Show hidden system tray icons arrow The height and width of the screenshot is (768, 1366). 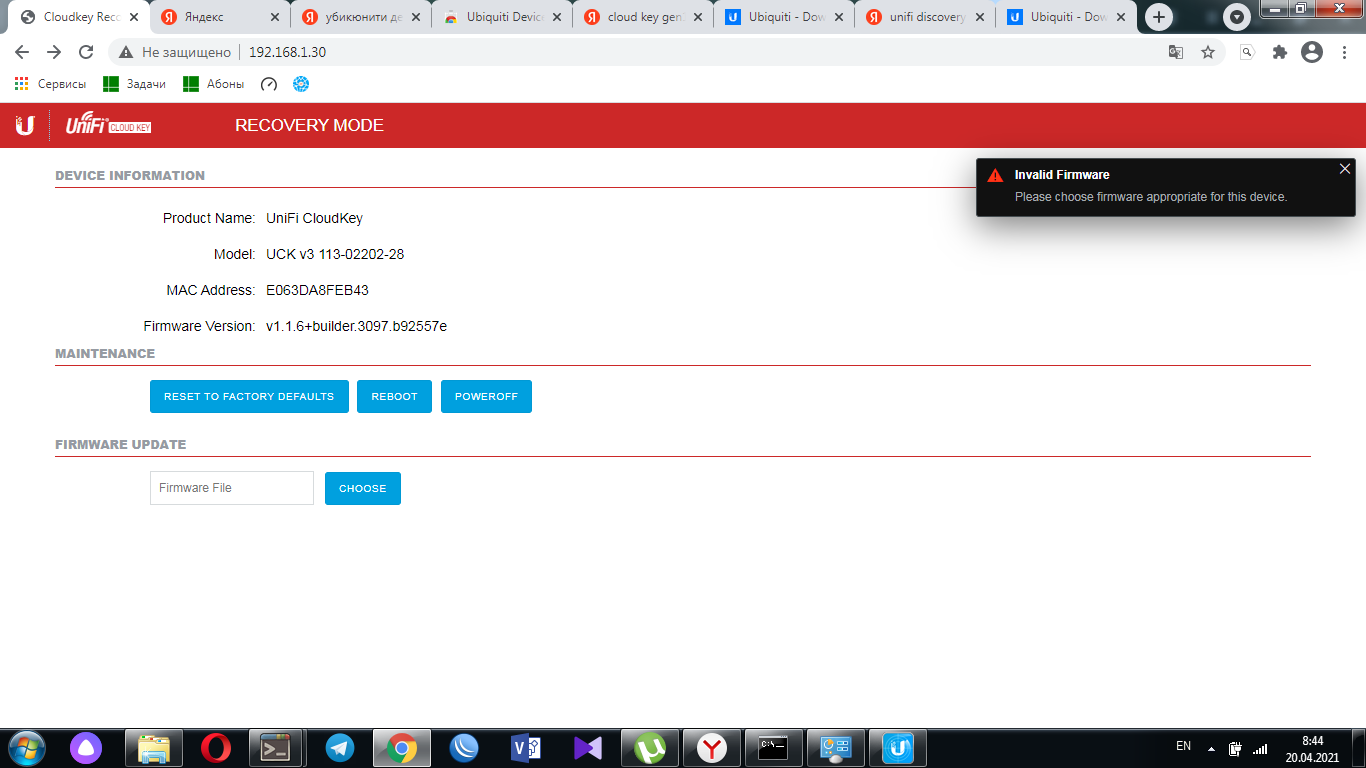tap(1212, 748)
